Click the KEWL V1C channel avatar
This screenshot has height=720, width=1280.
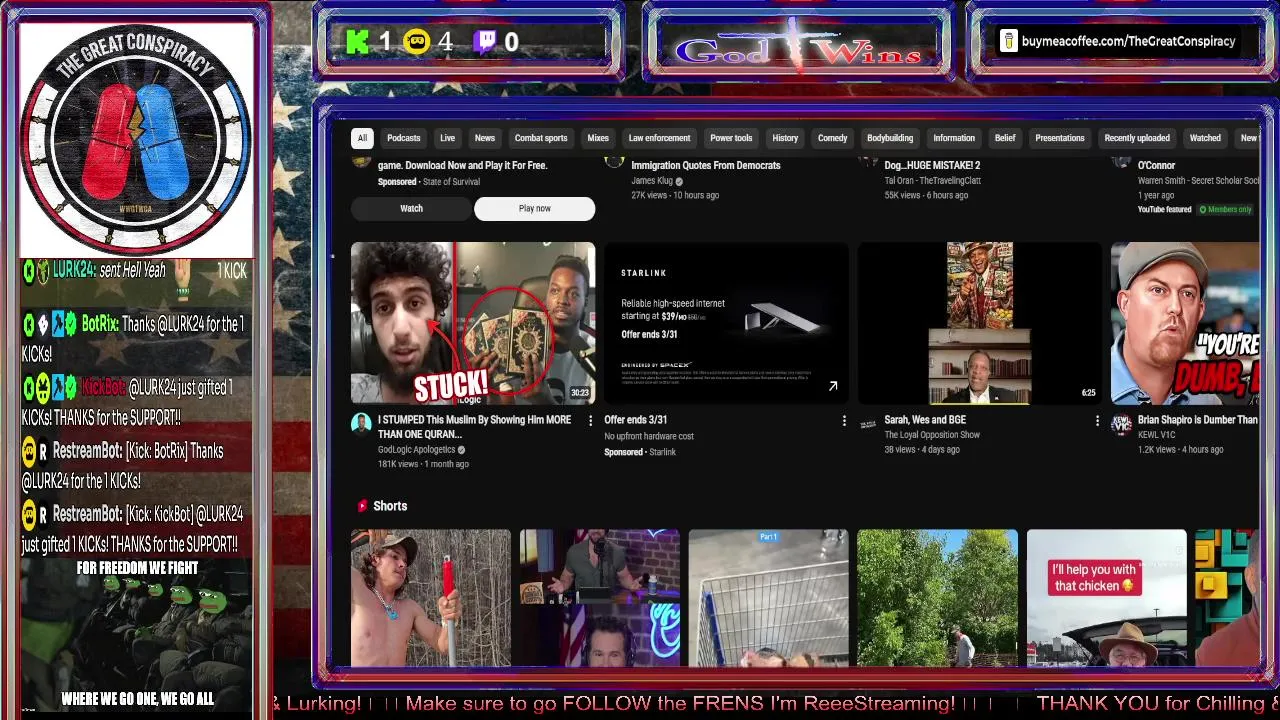pos(1121,424)
